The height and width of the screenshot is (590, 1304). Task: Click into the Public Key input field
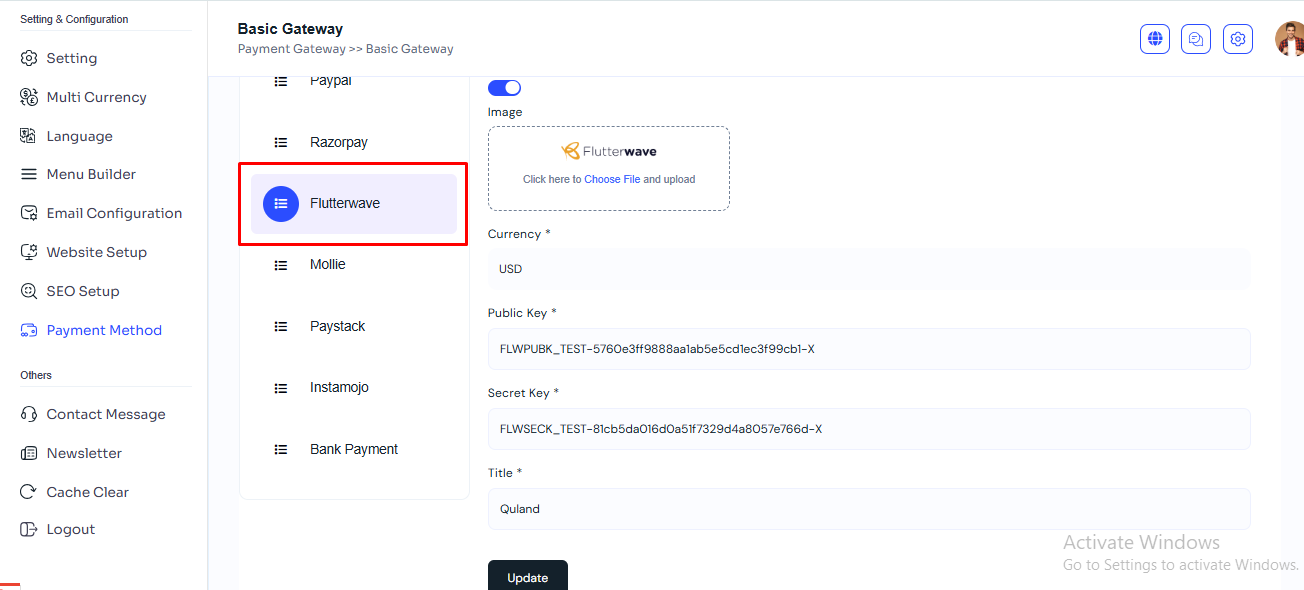pyautogui.click(x=868, y=349)
